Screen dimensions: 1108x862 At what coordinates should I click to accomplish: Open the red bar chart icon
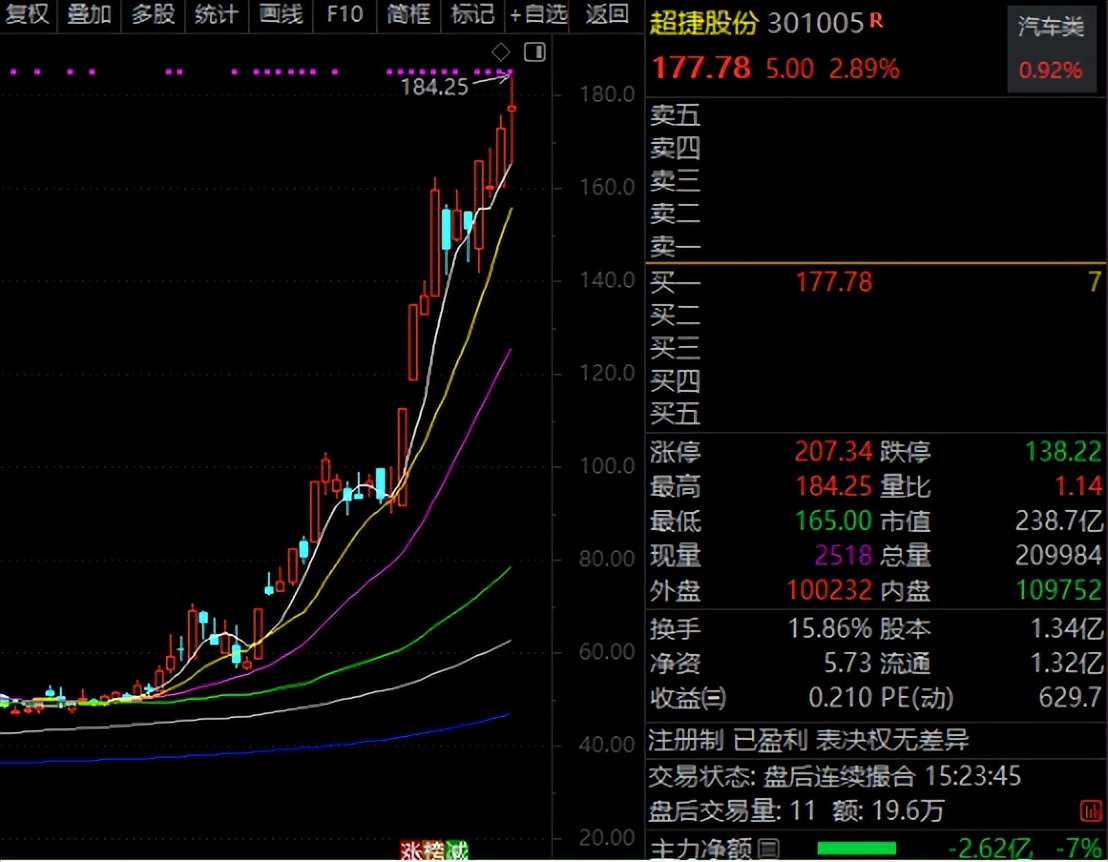point(1088,811)
